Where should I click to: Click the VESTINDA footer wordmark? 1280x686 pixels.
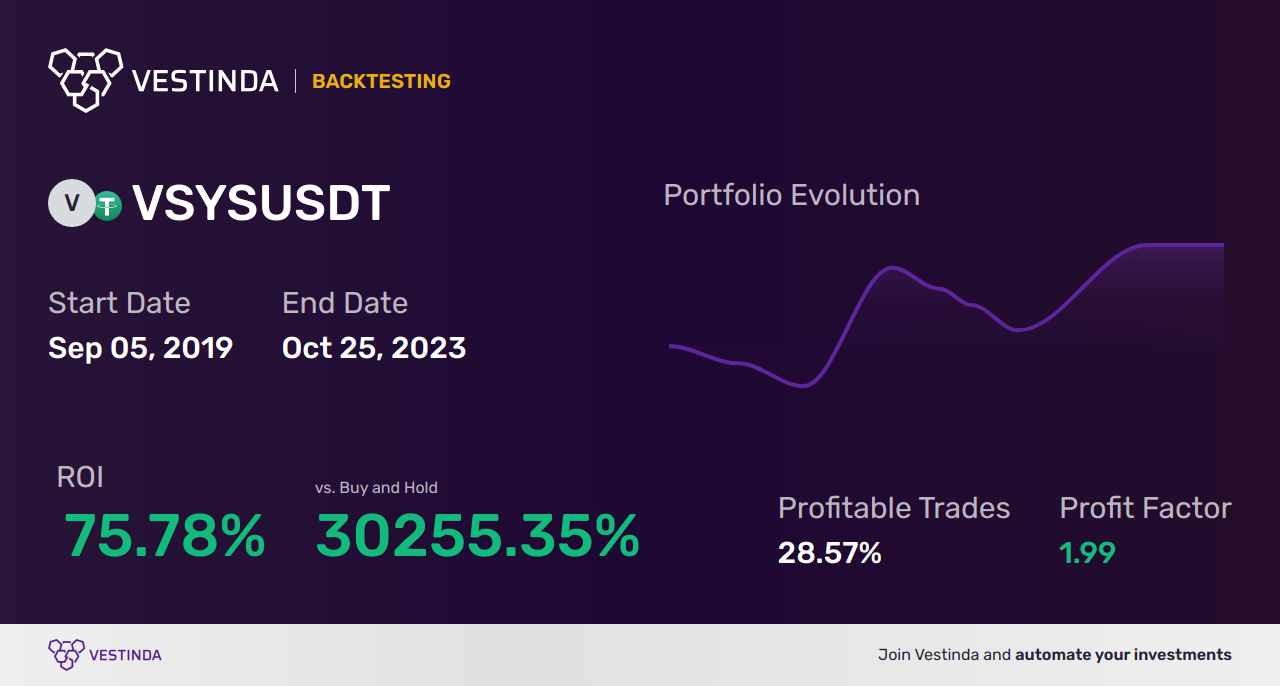click(x=125, y=655)
